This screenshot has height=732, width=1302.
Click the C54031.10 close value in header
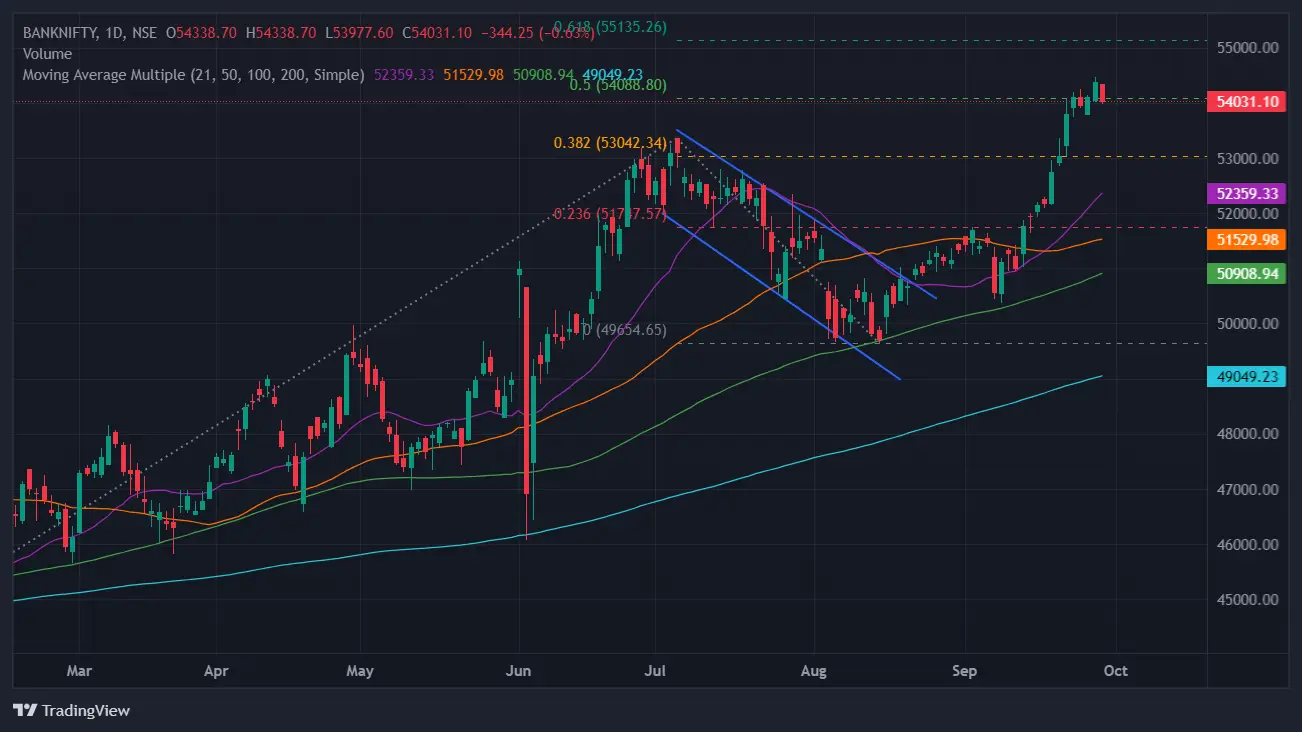tap(438, 33)
